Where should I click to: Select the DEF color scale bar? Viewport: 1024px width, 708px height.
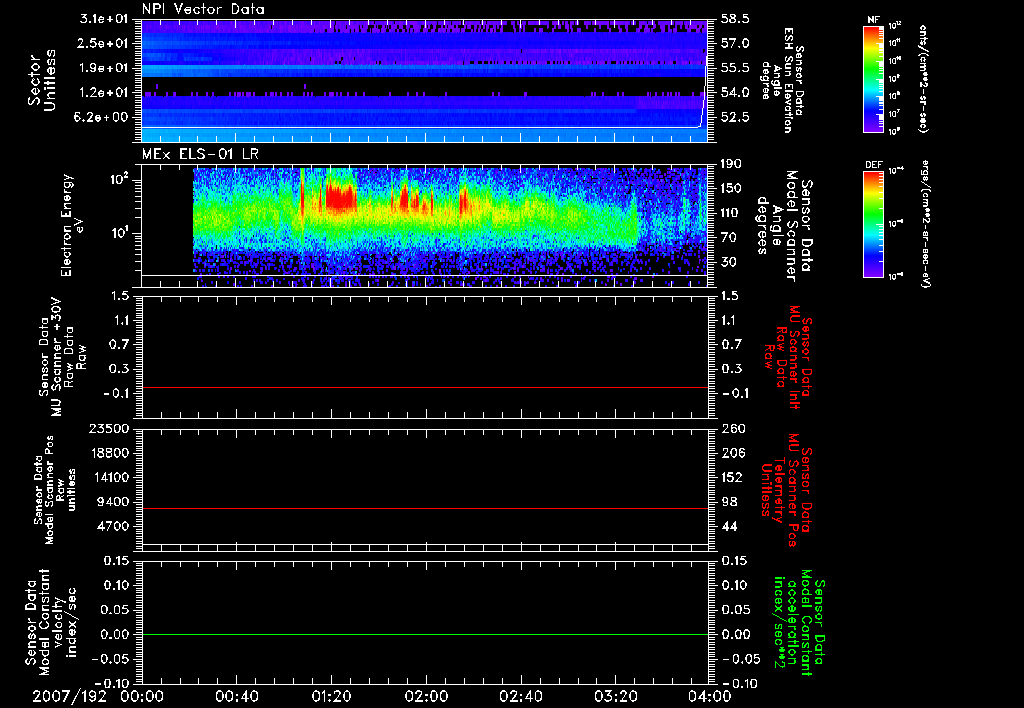click(873, 224)
